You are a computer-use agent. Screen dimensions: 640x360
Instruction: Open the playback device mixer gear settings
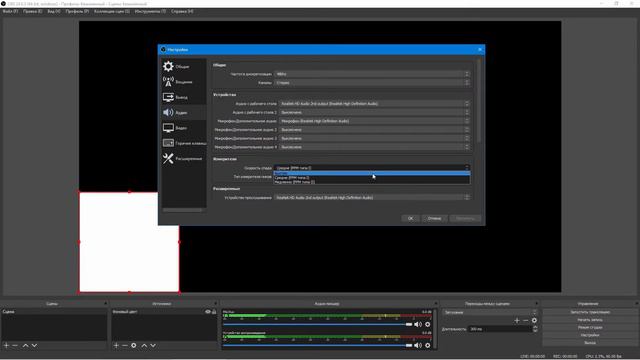[x=428, y=345]
